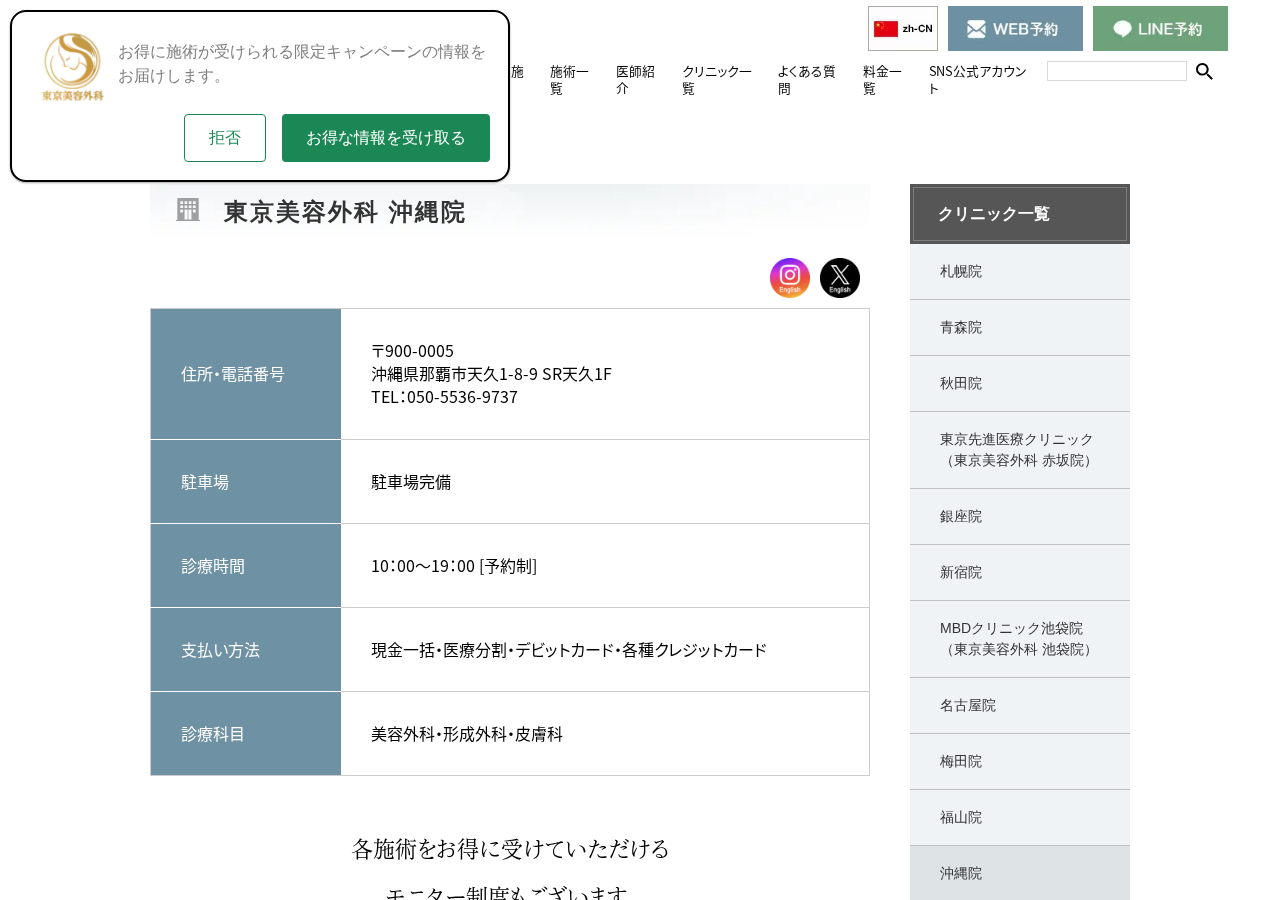Select 青森院 in the clinic list
Screen dimensions: 1280x900
[1020, 328]
